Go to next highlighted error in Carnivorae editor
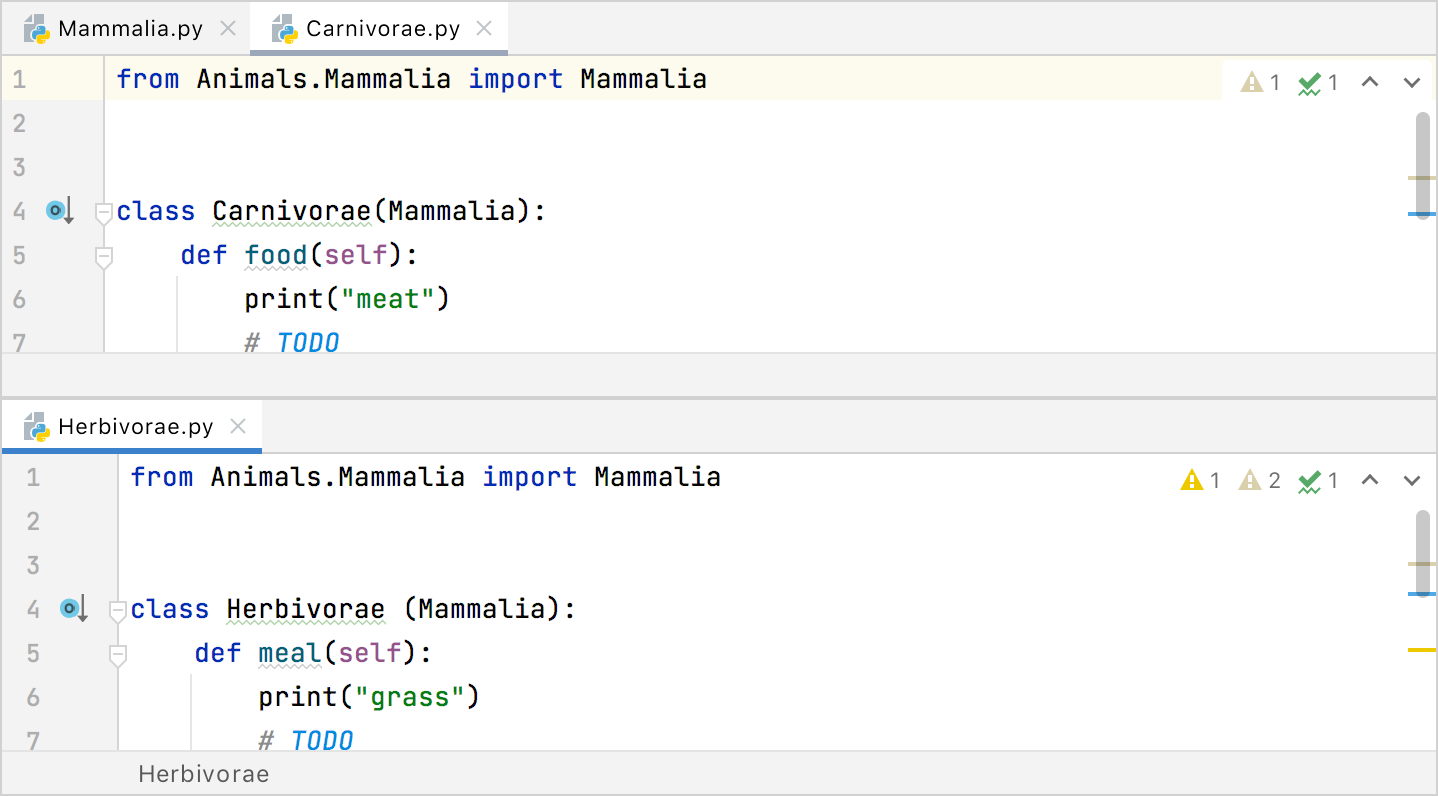1438x796 pixels. [x=1412, y=82]
